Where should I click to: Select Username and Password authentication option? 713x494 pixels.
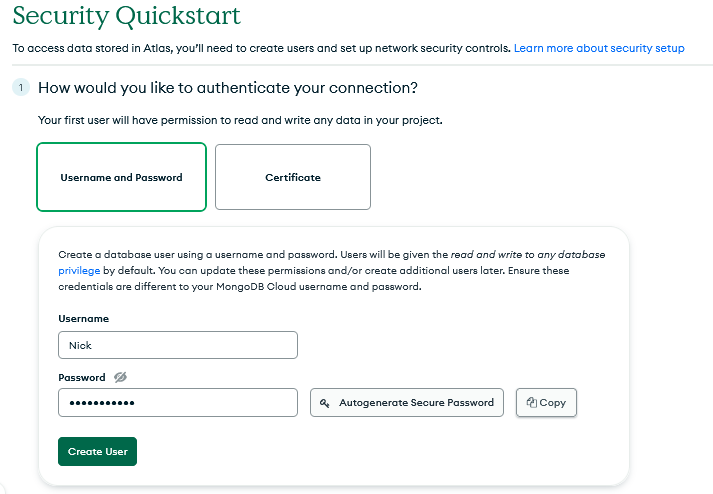point(121,177)
